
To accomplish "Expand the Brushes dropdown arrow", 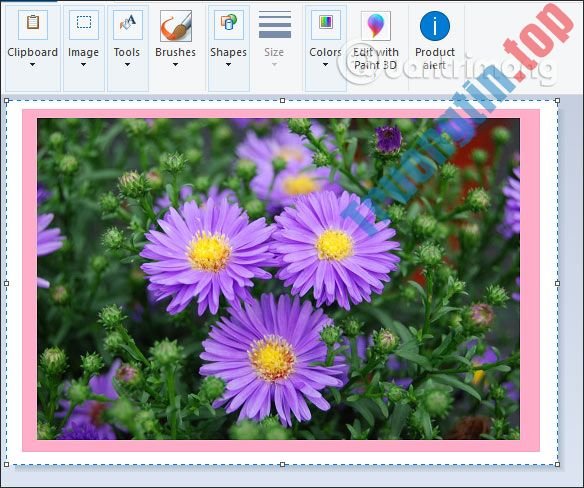I will (175, 65).
